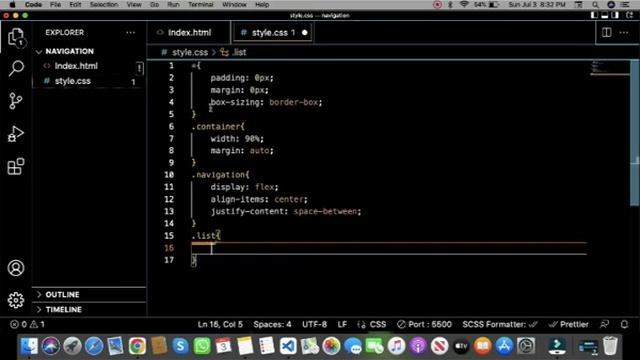Toggle the bottom panel layout icon

[605, 15]
